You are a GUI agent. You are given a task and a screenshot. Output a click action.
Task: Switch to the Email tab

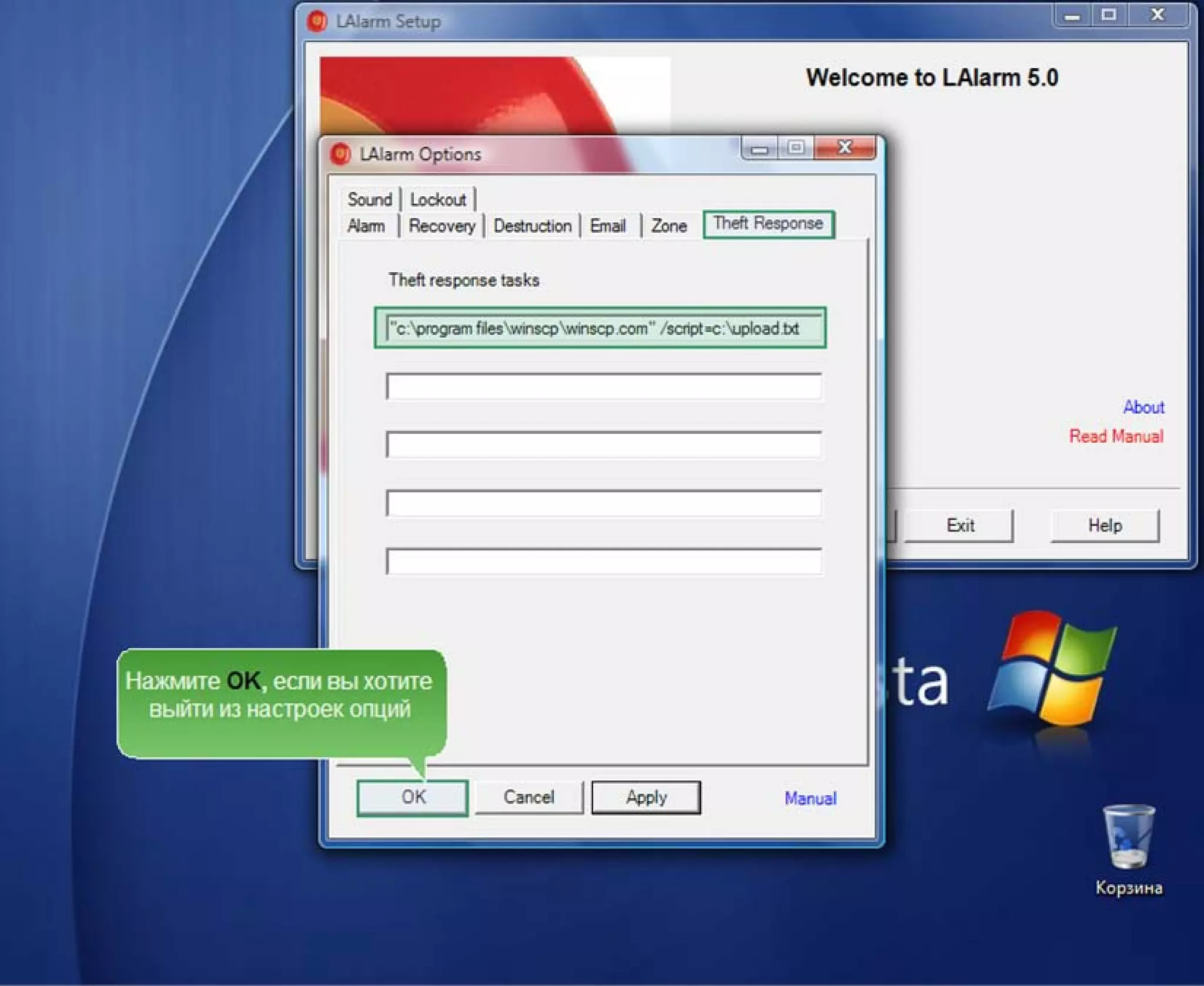(608, 226)
